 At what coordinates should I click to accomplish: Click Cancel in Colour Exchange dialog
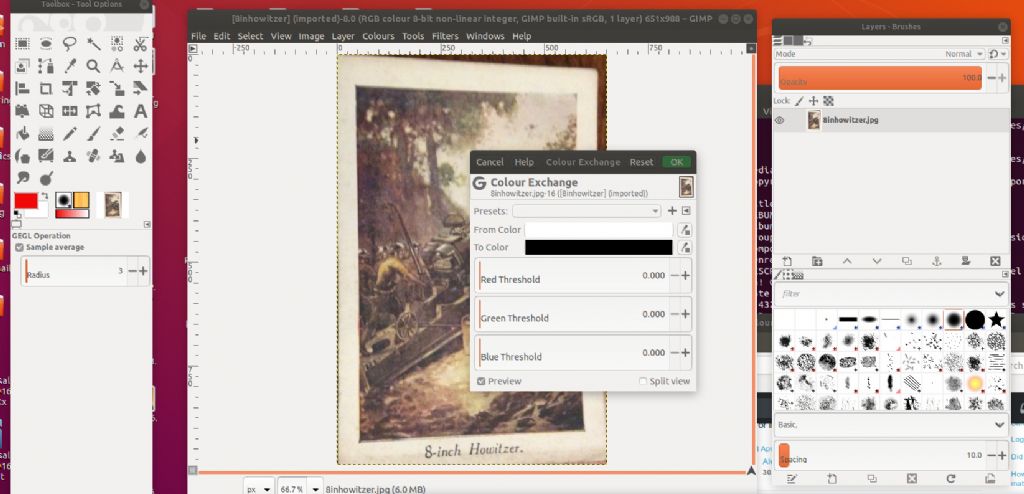pyautogui.click(x=490, y=162)
